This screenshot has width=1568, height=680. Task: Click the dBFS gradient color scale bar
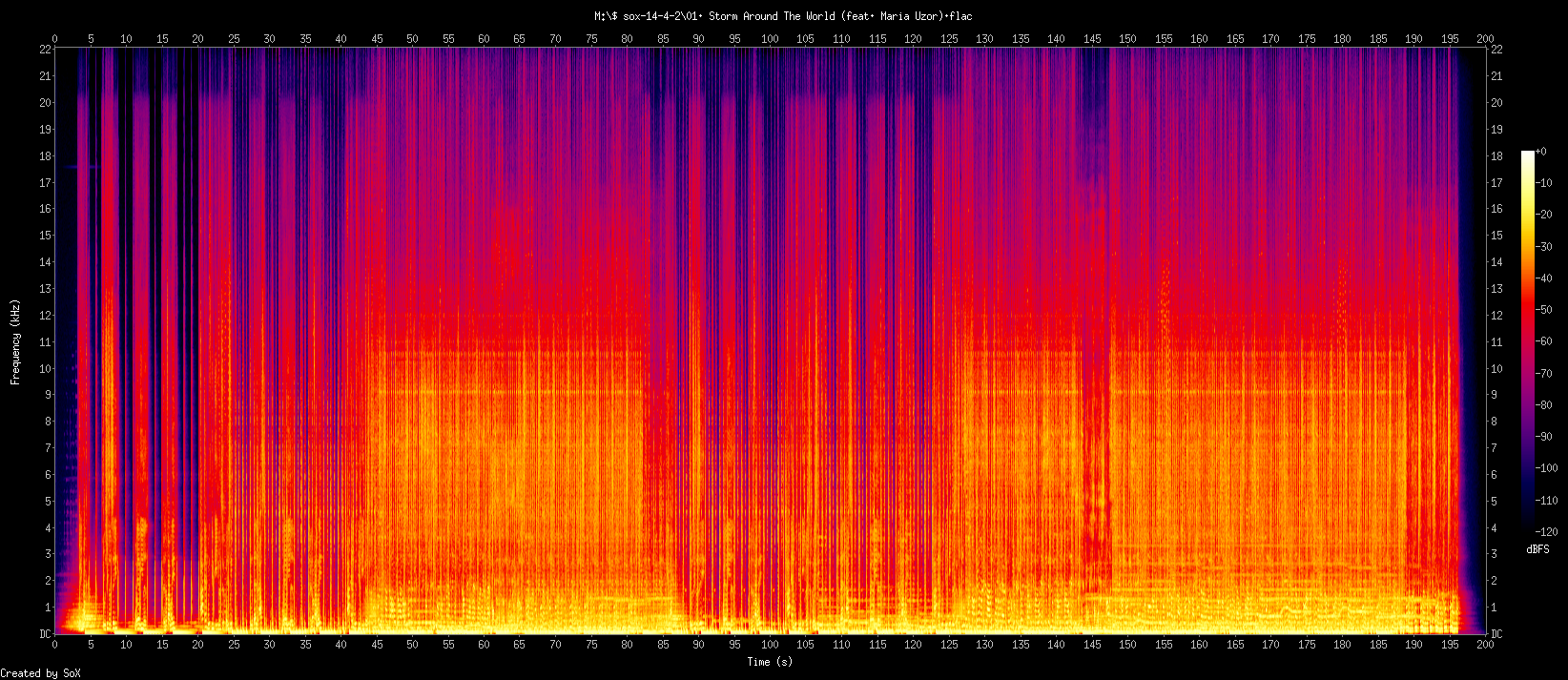pyautogui.click(x=1528, y=341)
